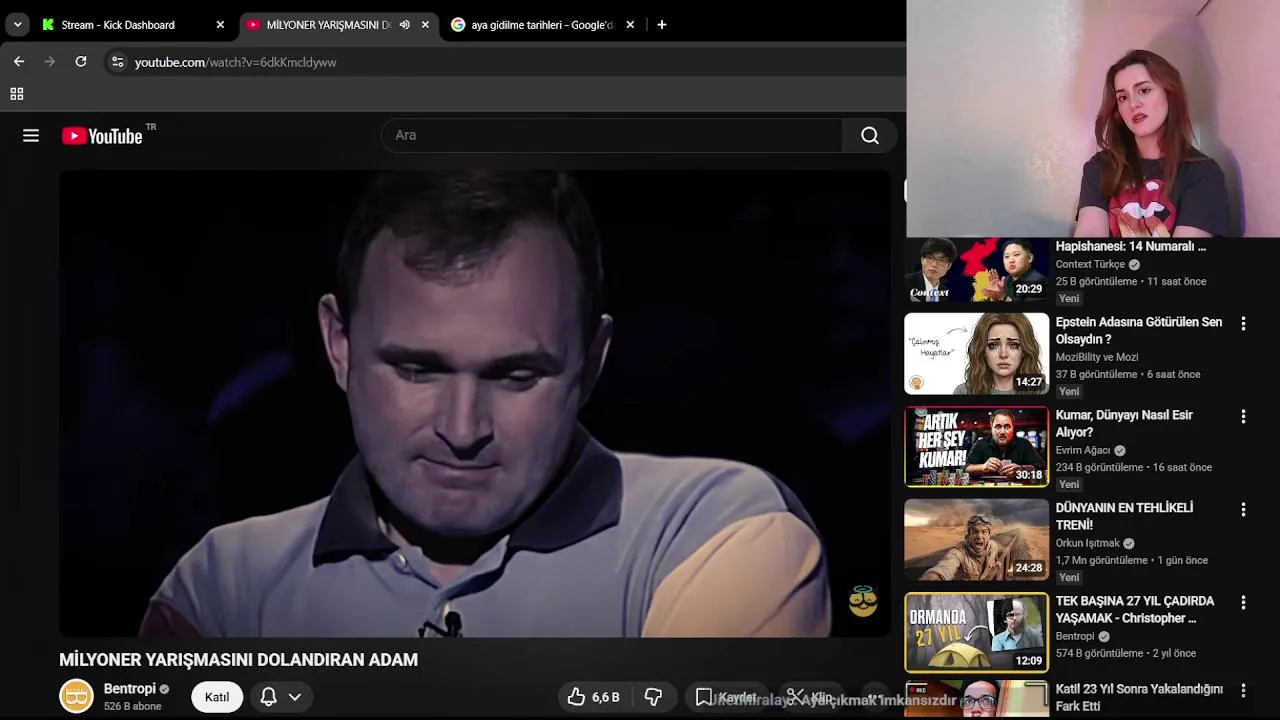
Task: Go forward with browser forward arrow
Action: [50, 62]
